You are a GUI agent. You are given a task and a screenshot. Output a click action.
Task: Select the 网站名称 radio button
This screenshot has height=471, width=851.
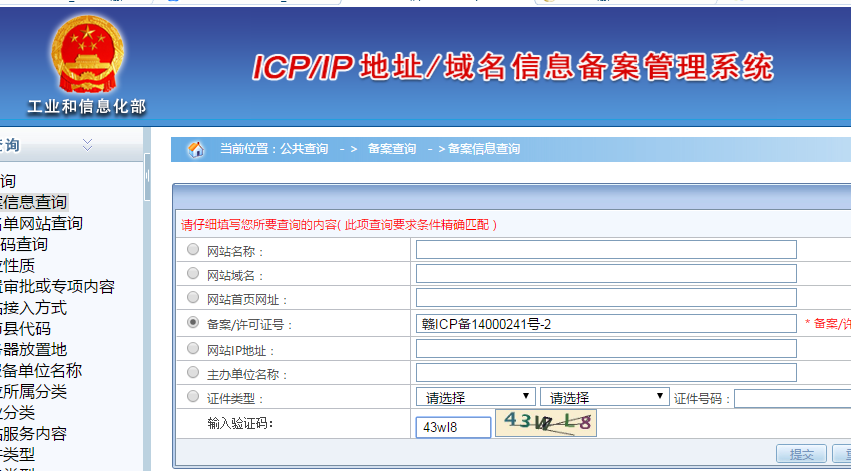click(193, 249)
